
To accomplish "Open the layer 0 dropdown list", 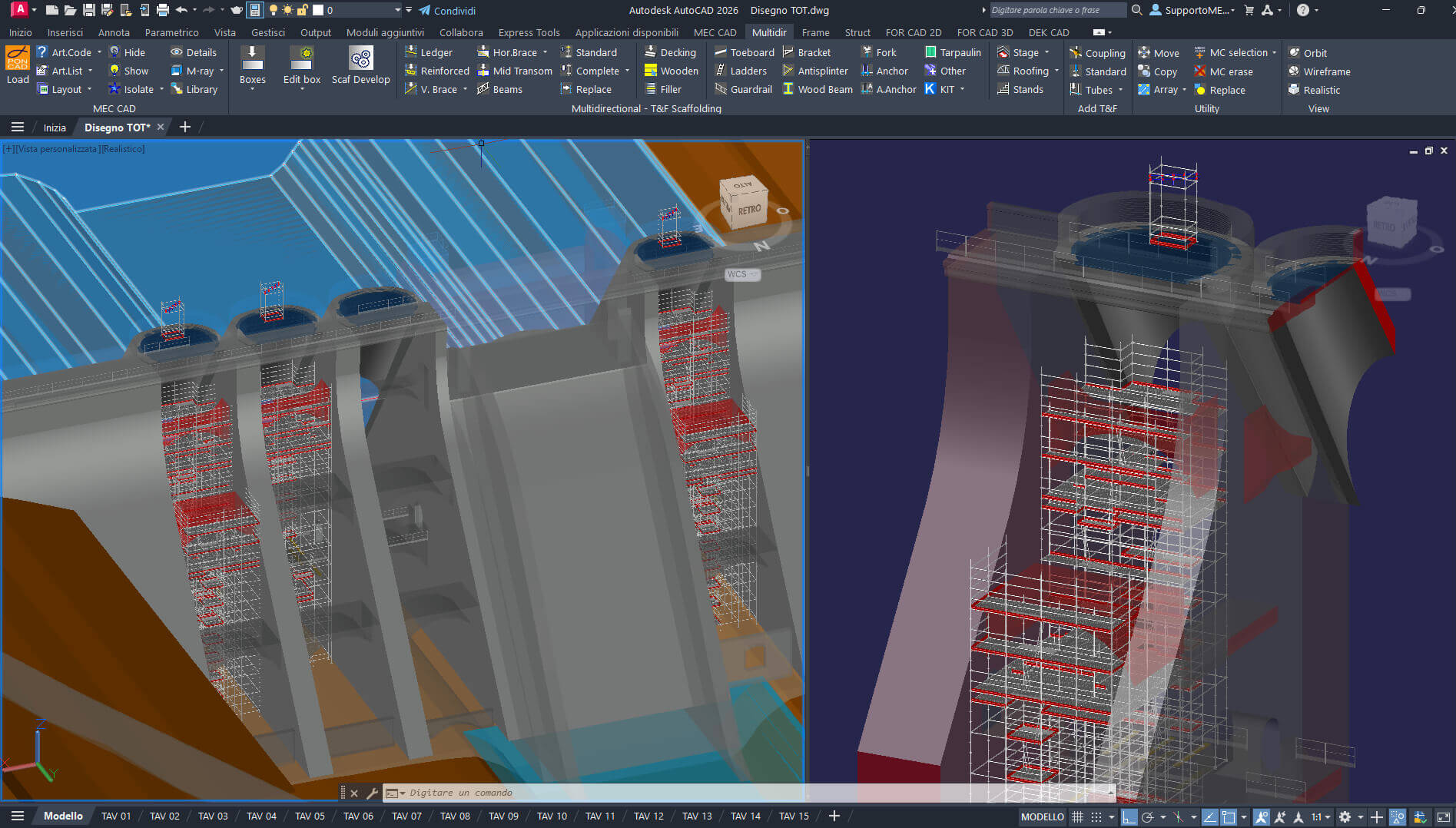I will 397,10.
